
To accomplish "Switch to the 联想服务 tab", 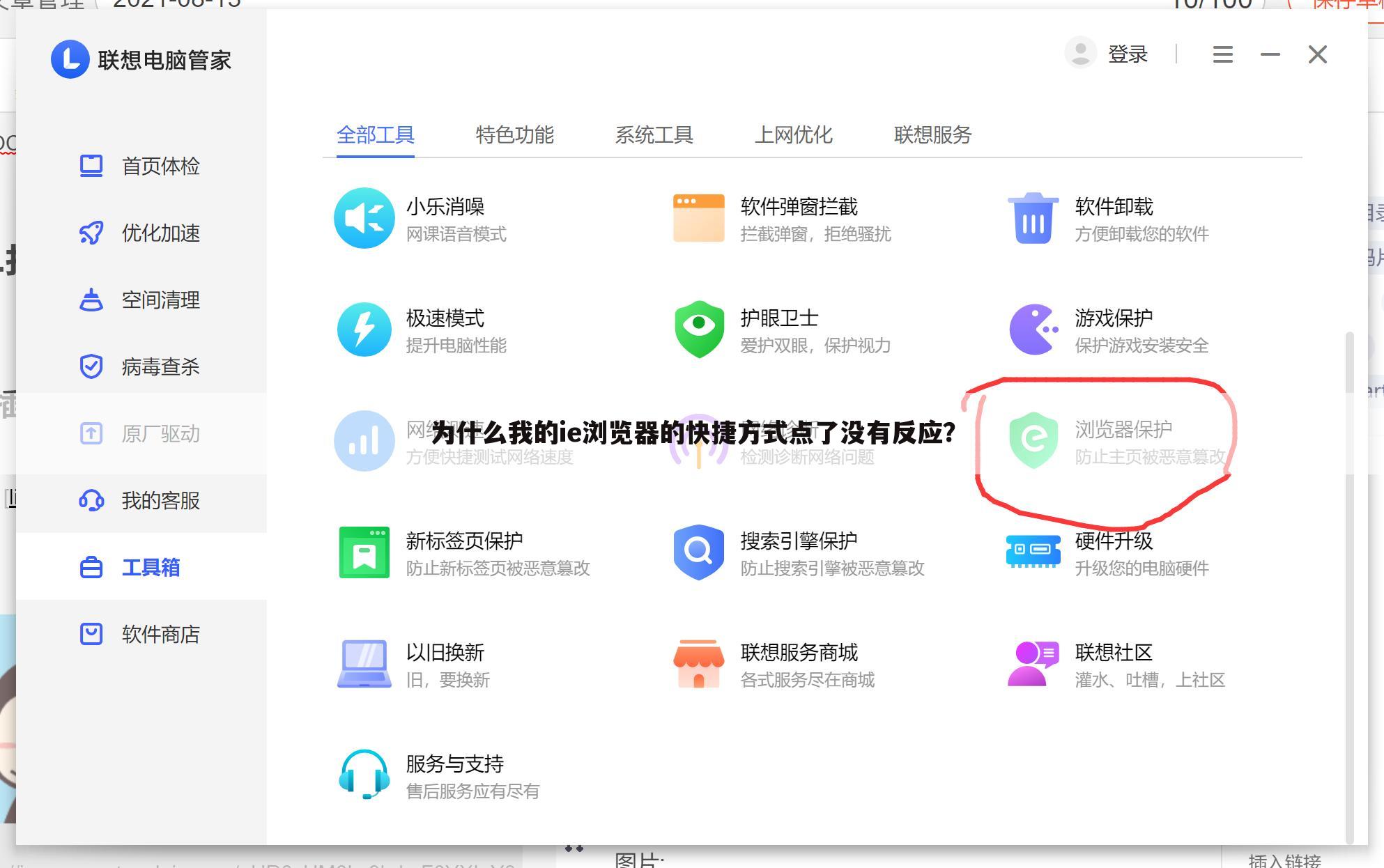I will pos(933,134).
